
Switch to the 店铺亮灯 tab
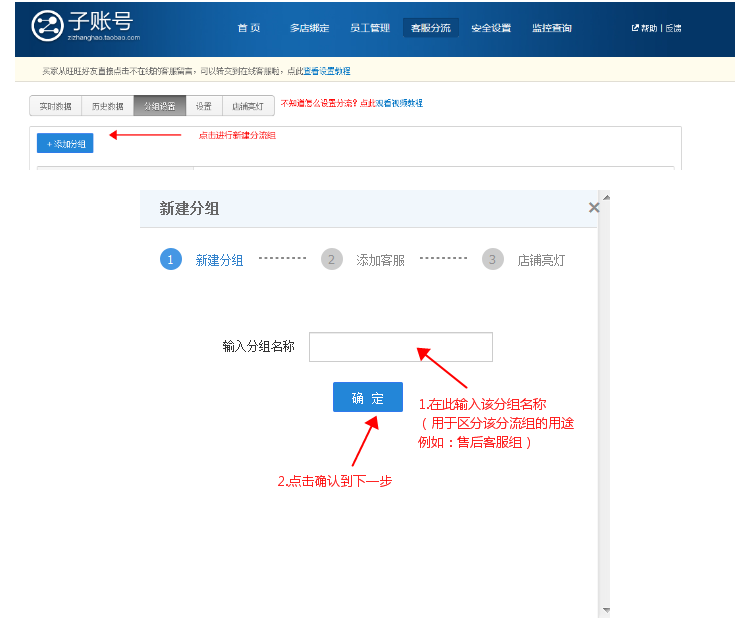pos(248,106)
